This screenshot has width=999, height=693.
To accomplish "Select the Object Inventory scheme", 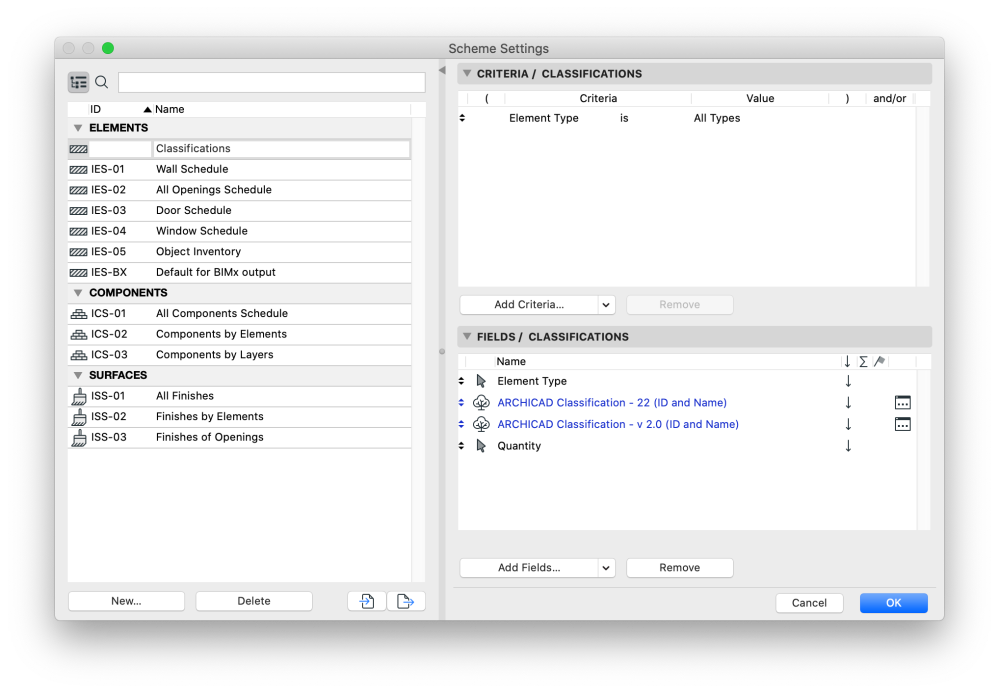I will 240,252.
